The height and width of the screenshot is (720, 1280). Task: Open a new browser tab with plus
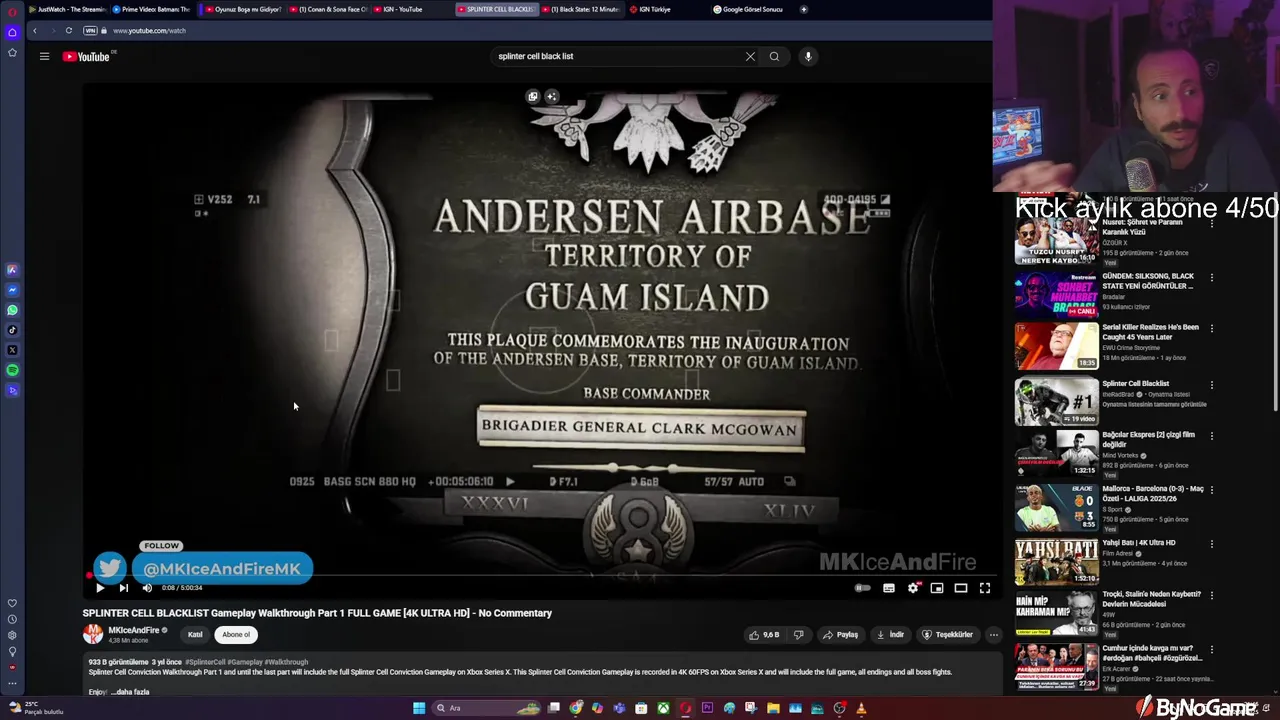pyautogui.click(x=804, y=9)
